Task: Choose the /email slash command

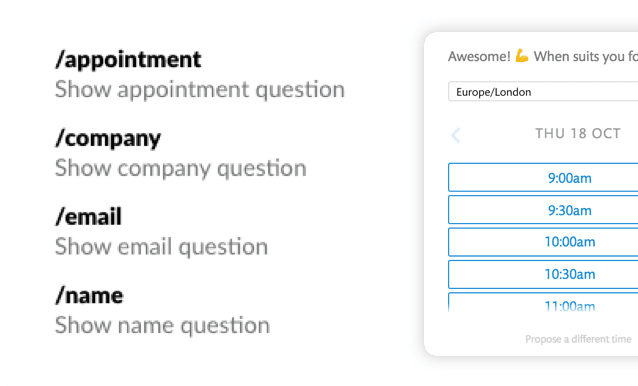Action: coord(88,216)
